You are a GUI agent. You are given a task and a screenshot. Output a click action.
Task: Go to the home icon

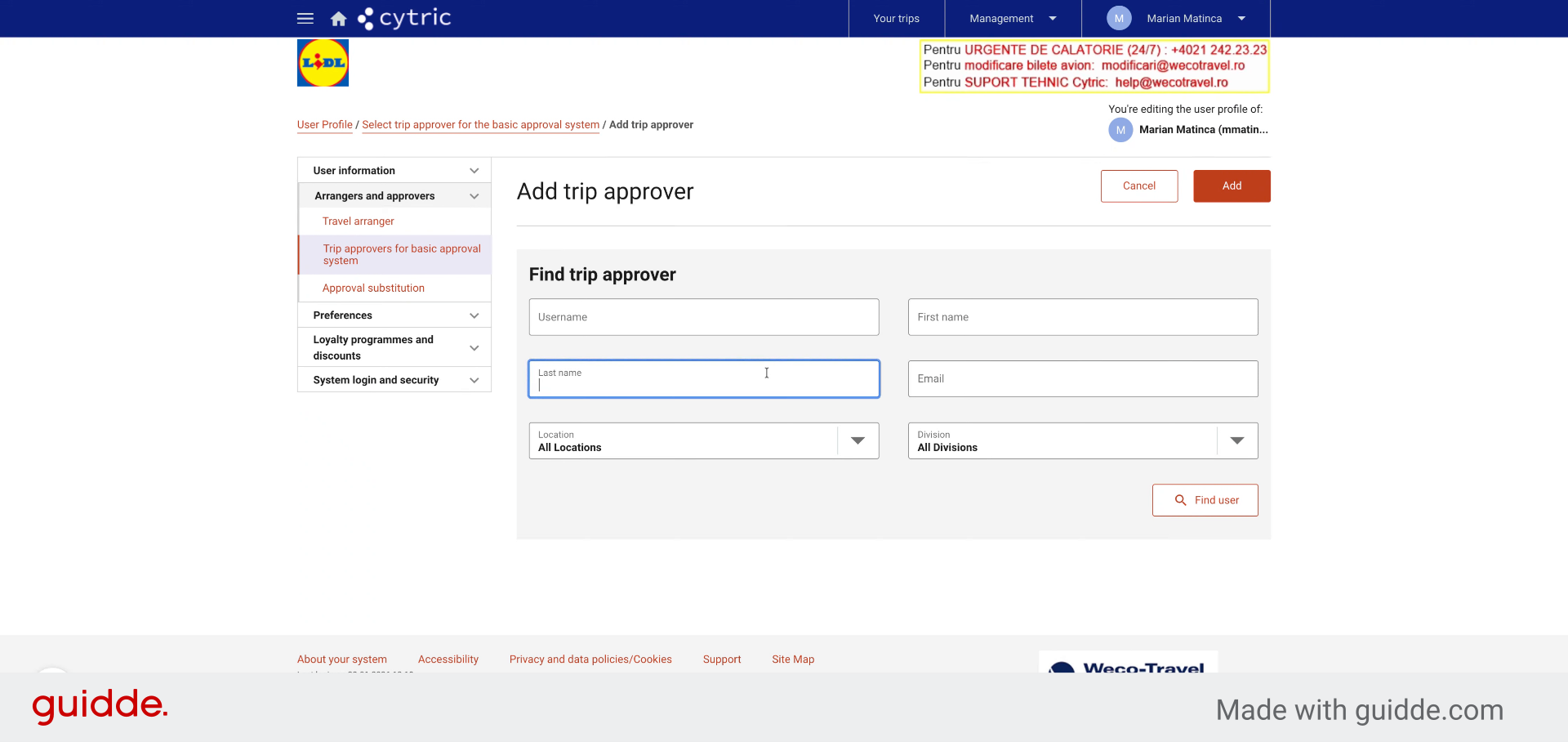(x=338, y=19)
